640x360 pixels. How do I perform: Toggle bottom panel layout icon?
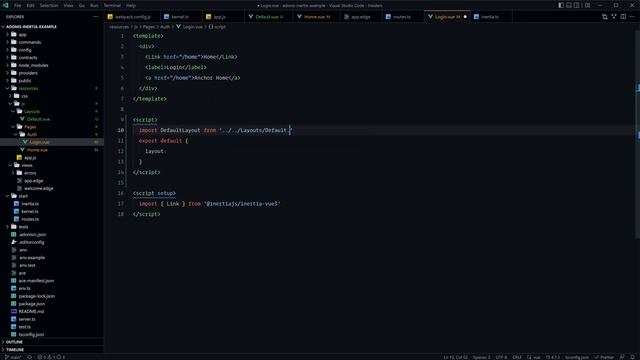pos(569,5)
